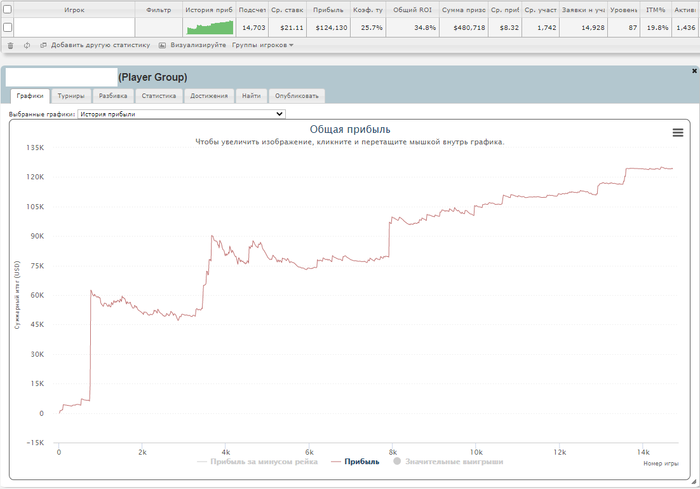Click the chart icon beside Визуализируйте
The width and height of the screenshot is (700, 489).
(x=162, y=46)
